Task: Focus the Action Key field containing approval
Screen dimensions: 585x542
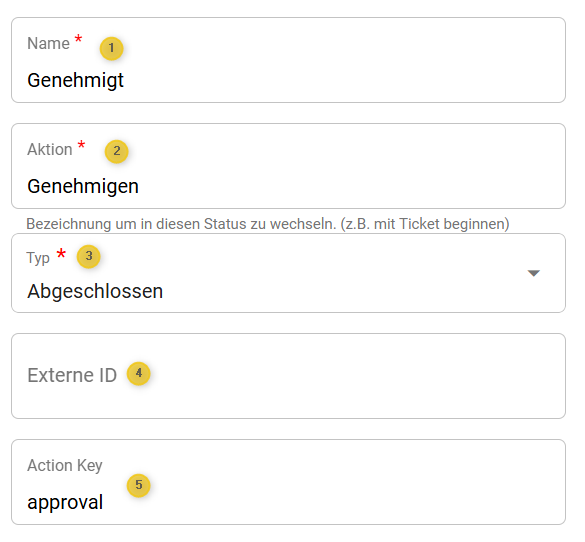Action: (288, 482)
